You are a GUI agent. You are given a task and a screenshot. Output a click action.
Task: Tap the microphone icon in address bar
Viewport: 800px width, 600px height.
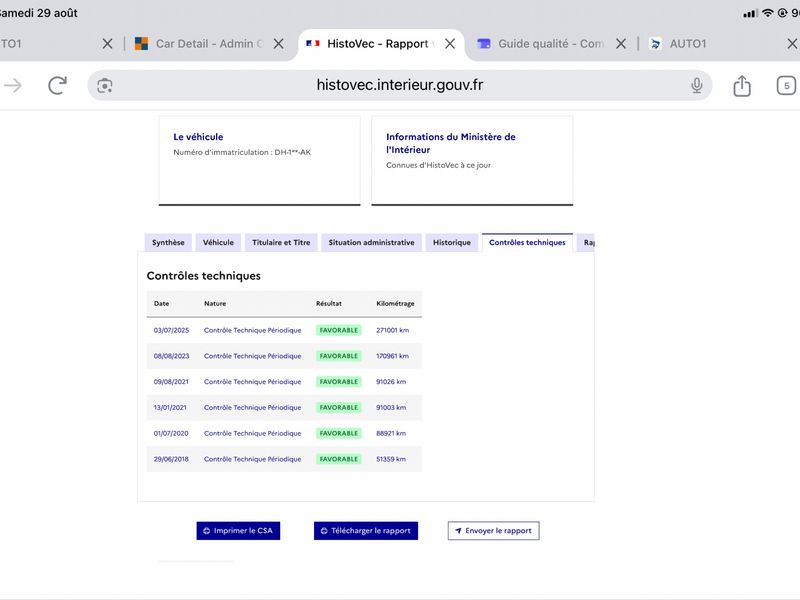point(696,85)
